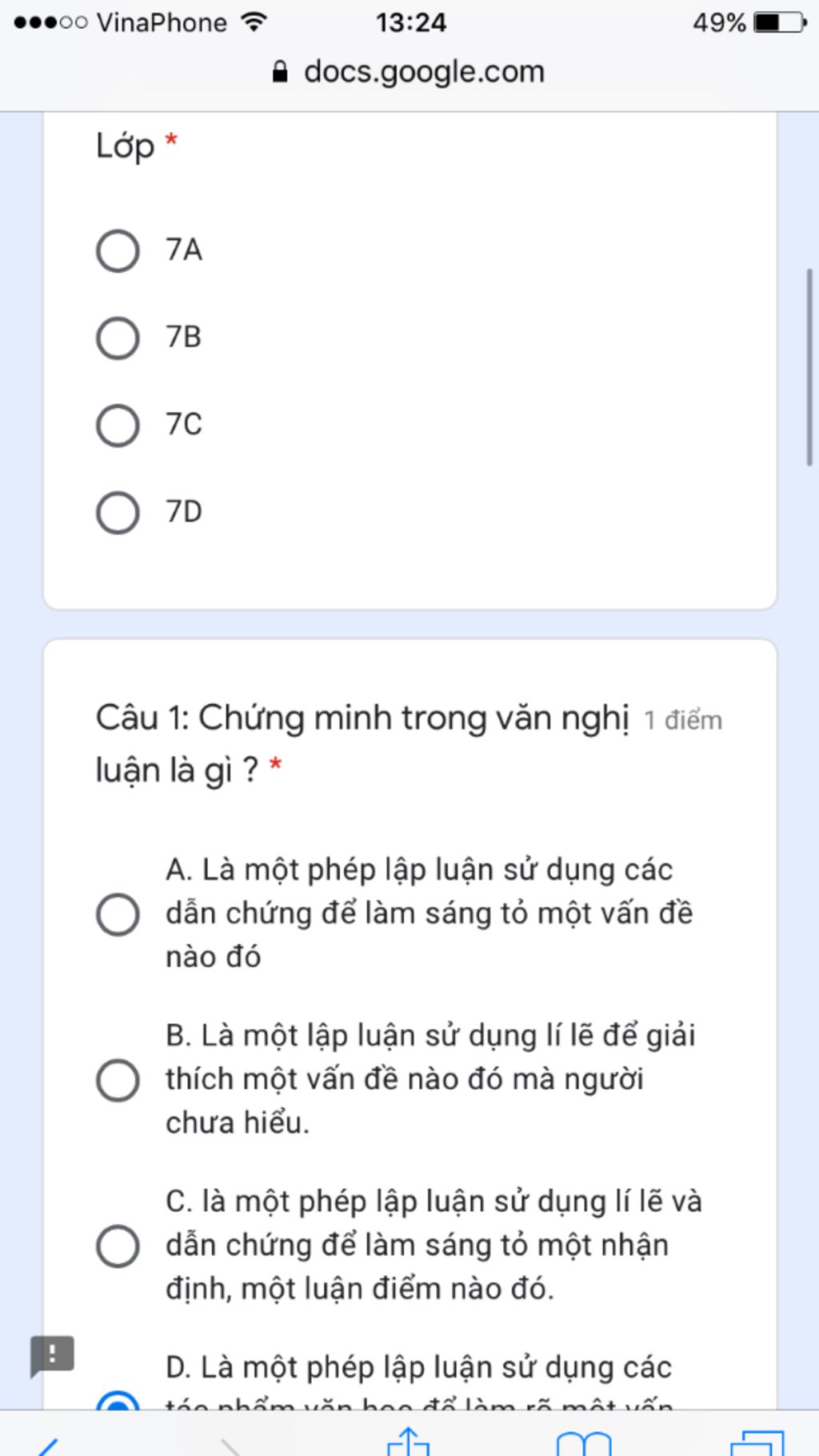Select the 7B class radio button
Image resolution: width=819 pixels, height=1456 pixels.
pyautogui.click(x=118, y=338)
